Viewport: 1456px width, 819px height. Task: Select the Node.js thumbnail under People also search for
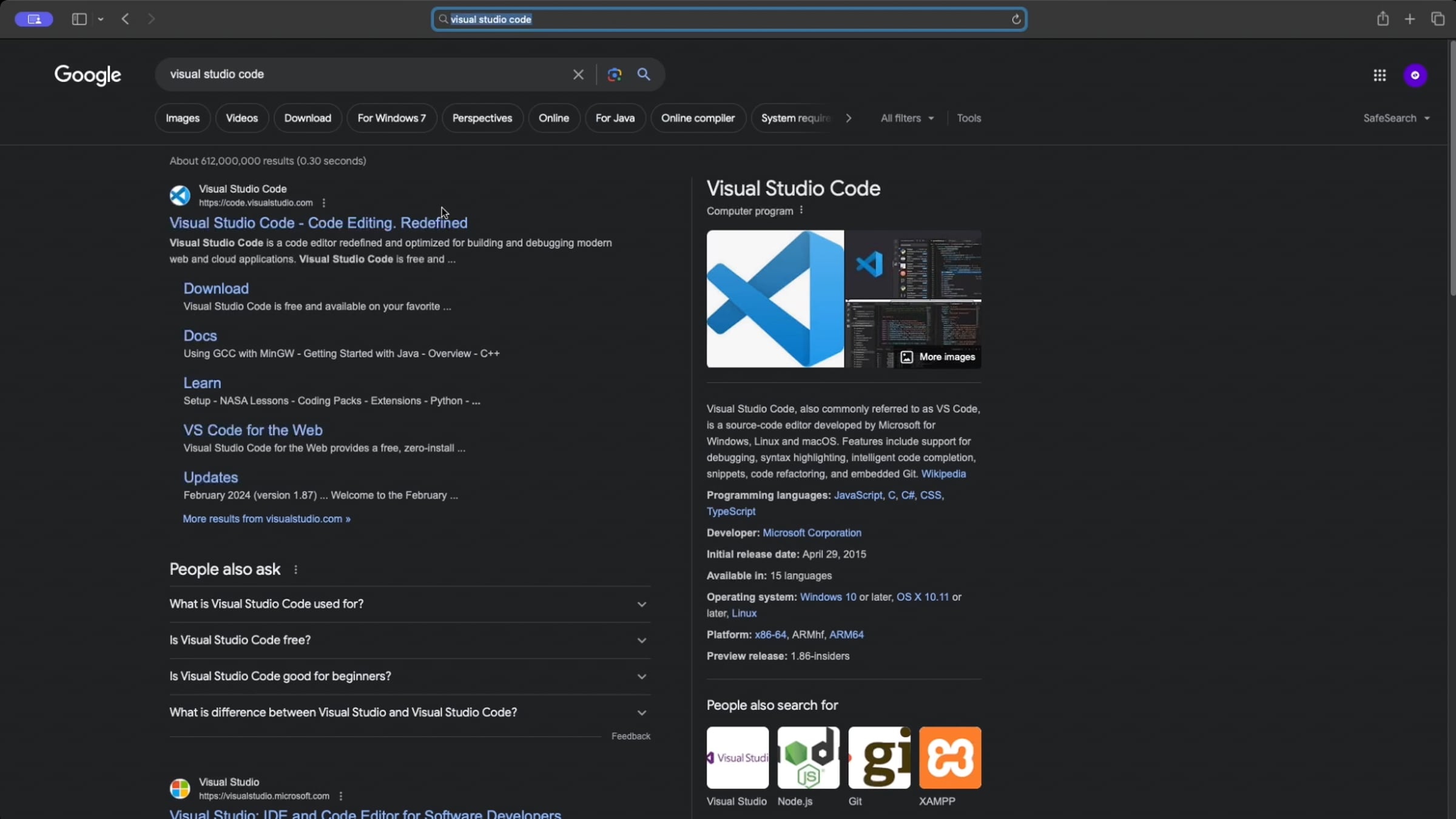tap(807, 757)
